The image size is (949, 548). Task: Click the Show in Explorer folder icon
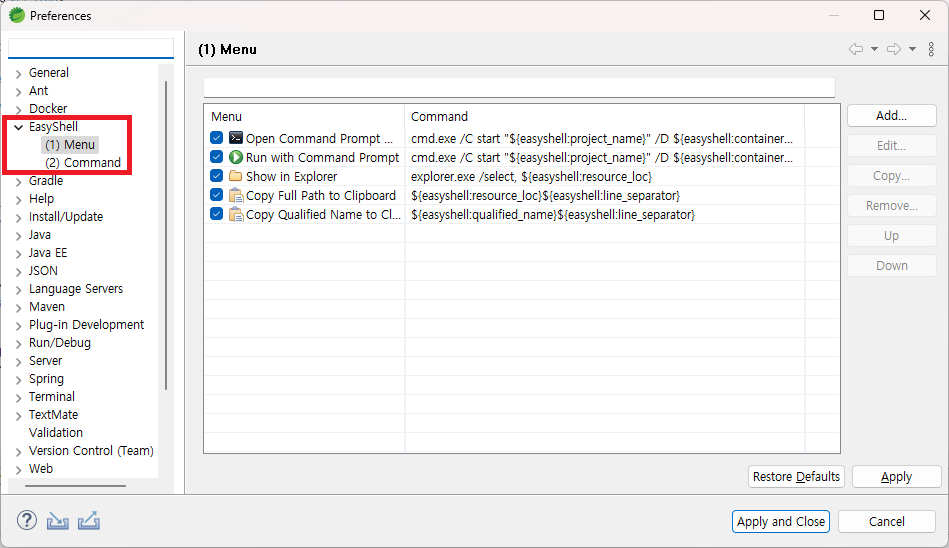pyautogui.click(x=236, y=176)
